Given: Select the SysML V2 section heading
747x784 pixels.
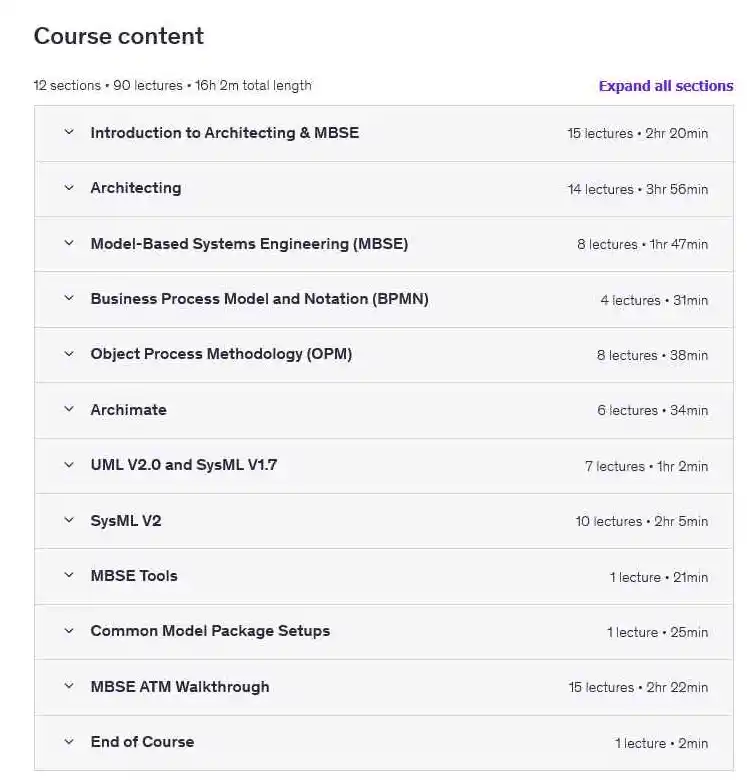Looking at the screenshot, I should point(126,521).
